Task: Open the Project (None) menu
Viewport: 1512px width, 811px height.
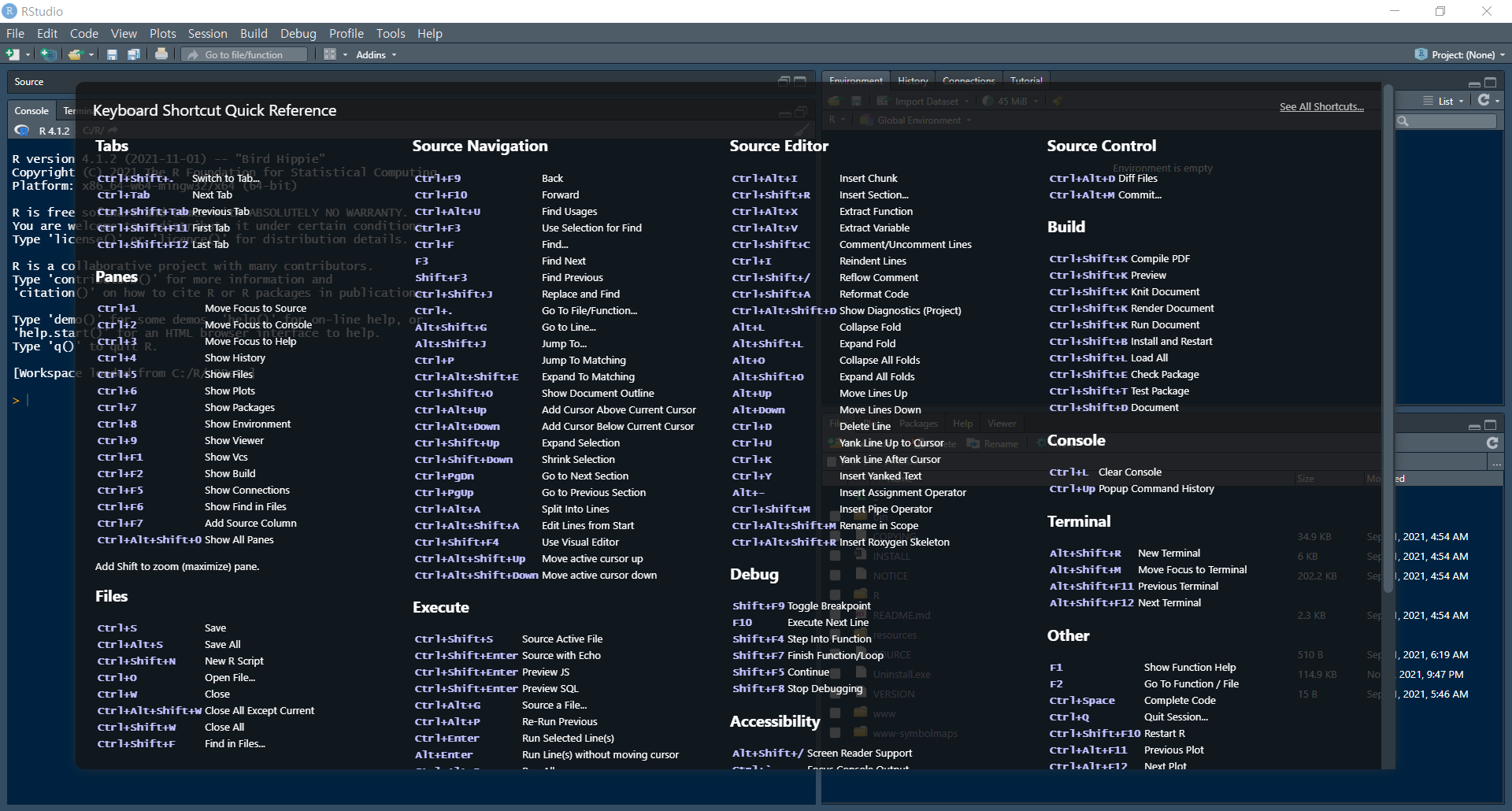Action: pyautogui.click(x=1460, y=54)
